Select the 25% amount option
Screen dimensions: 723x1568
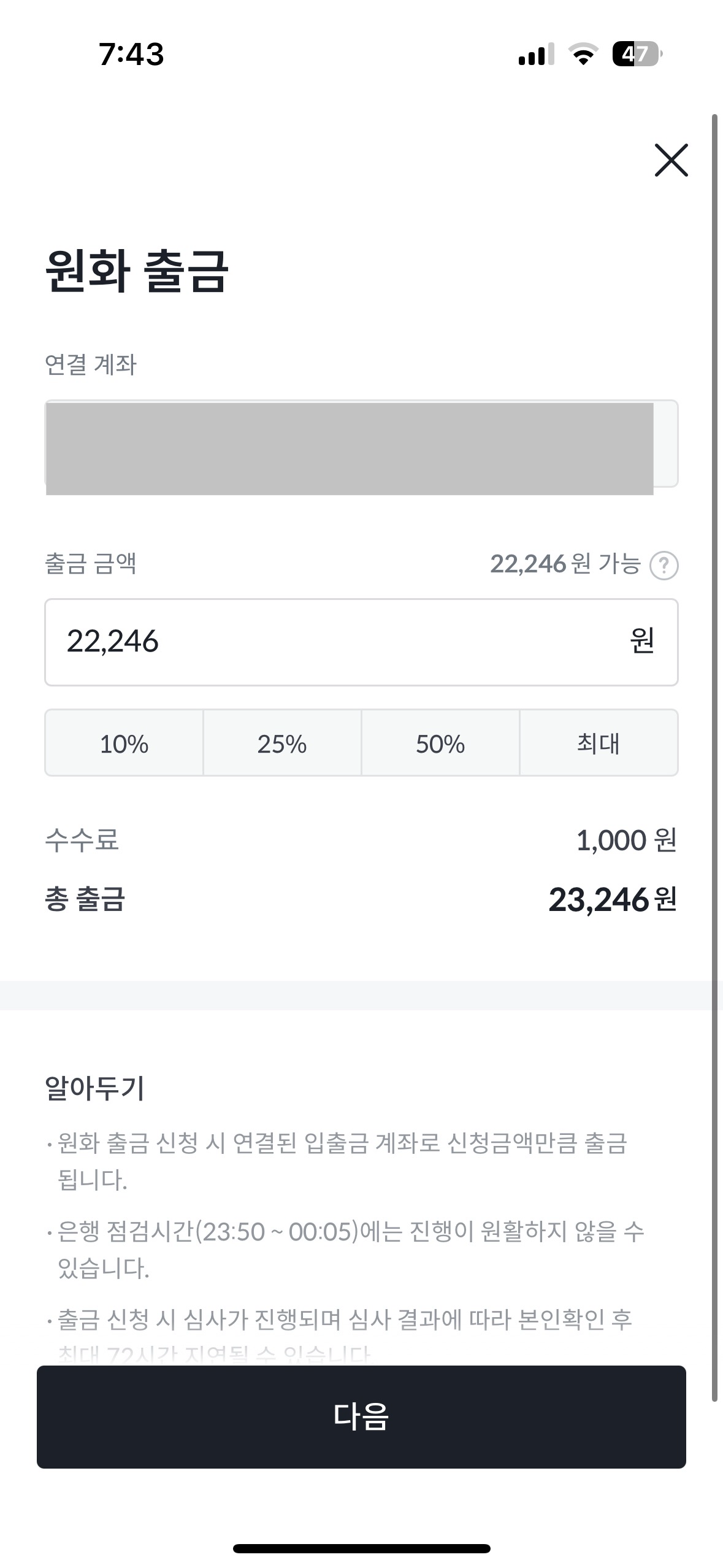(282, 744)
